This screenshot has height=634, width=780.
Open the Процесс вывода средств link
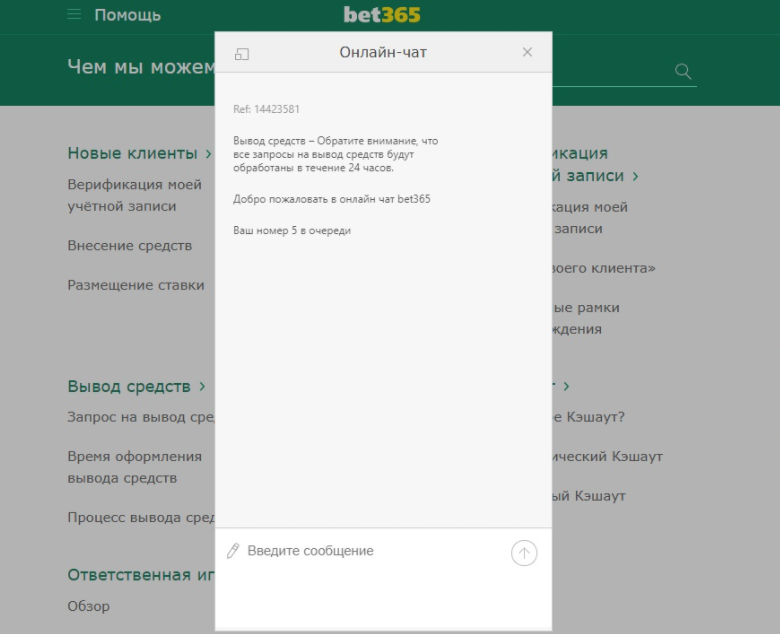click(x=140, y=517)
